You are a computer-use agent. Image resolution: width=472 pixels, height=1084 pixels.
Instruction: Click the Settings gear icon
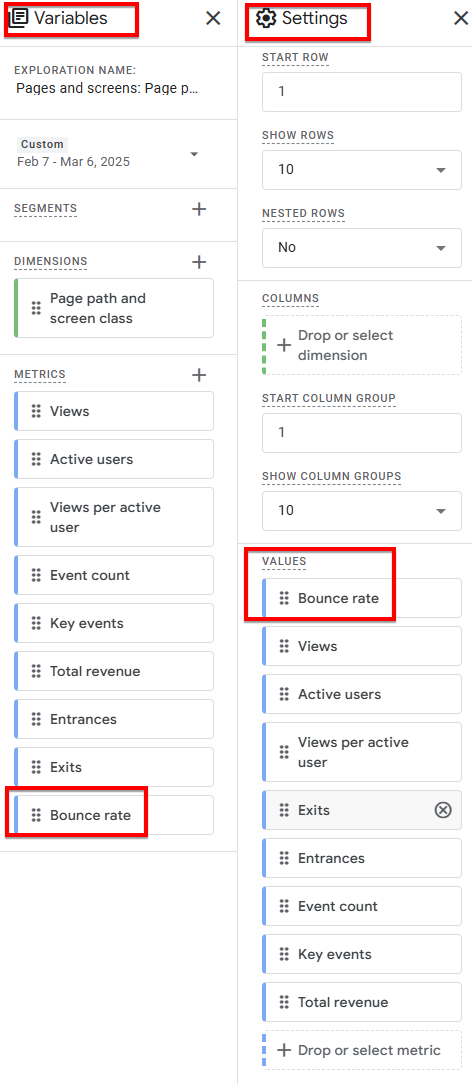pyautogui.click(x=265, y=18)
